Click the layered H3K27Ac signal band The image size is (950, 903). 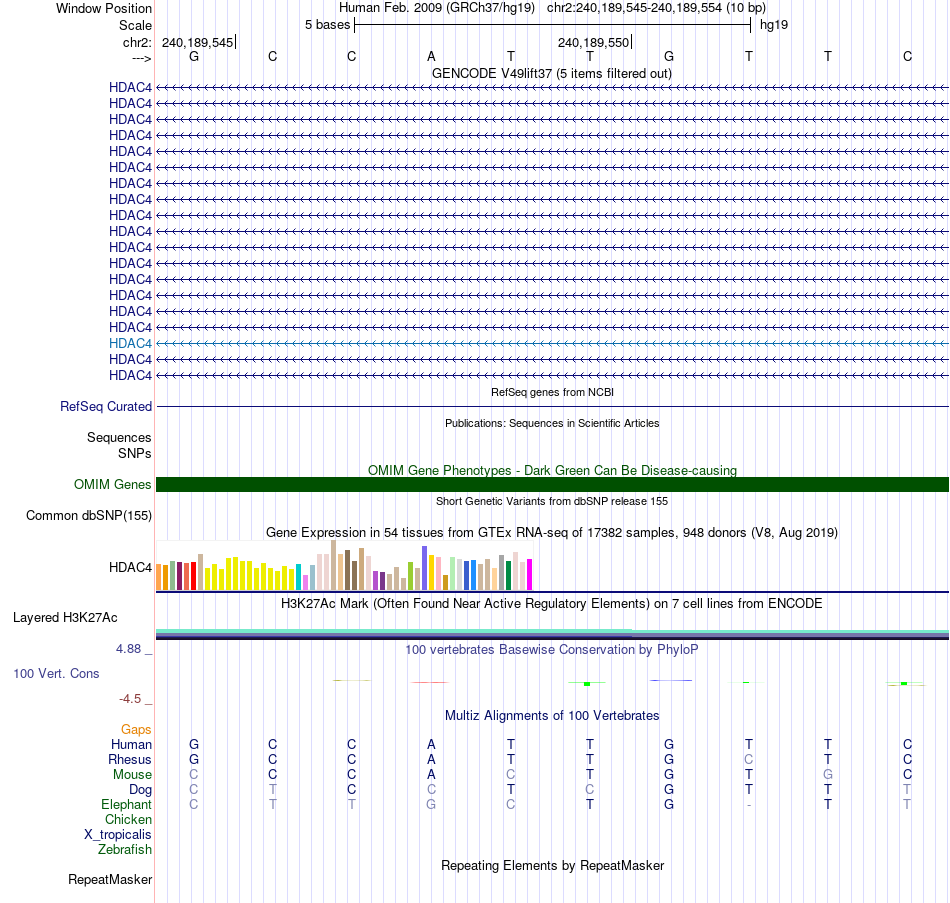click(x=552, y=634)
